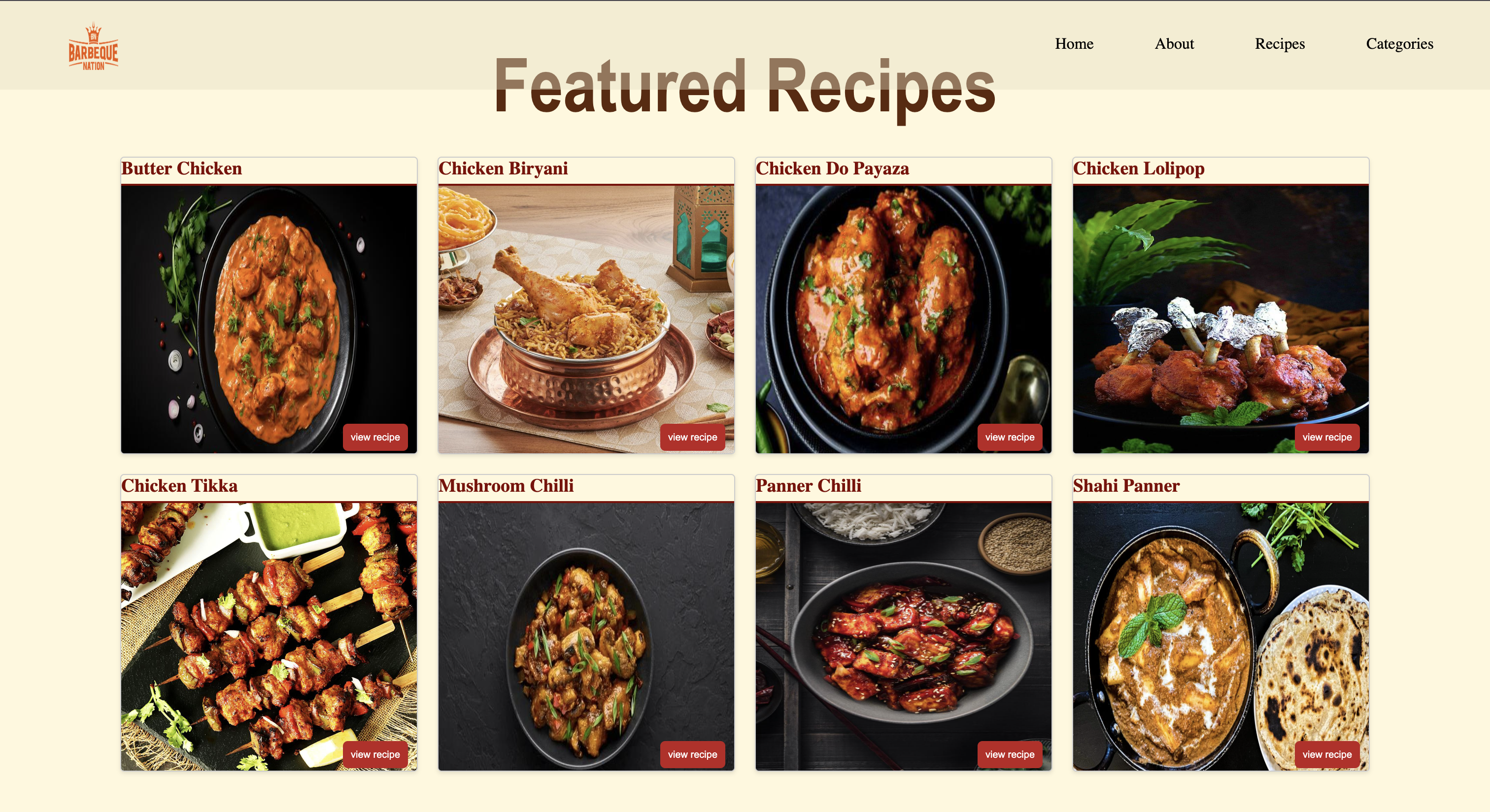View recipe for Shahi Panner
1490x812 pixels.
pos(1327,754)
